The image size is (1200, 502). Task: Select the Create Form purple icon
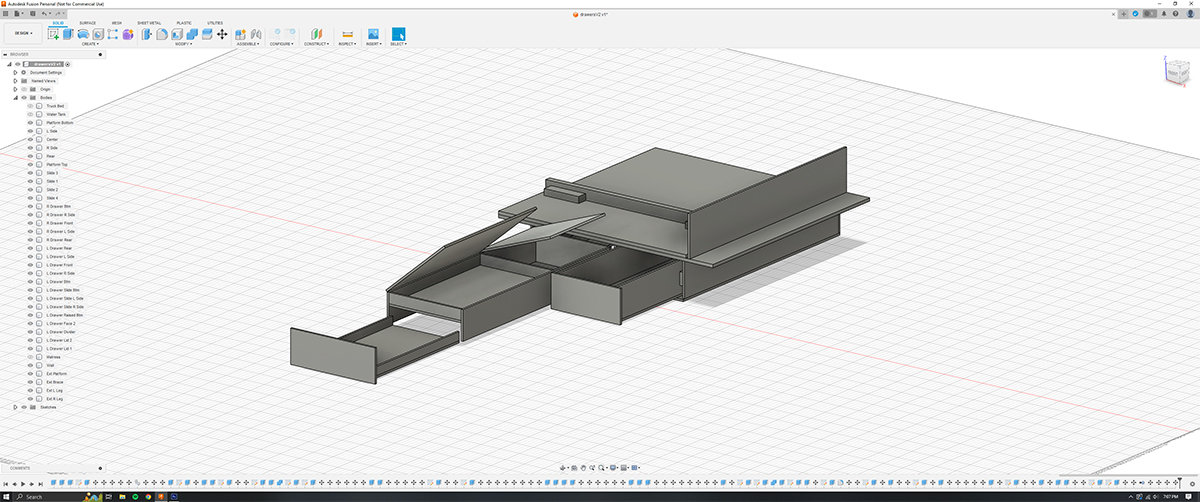point(128,34)
